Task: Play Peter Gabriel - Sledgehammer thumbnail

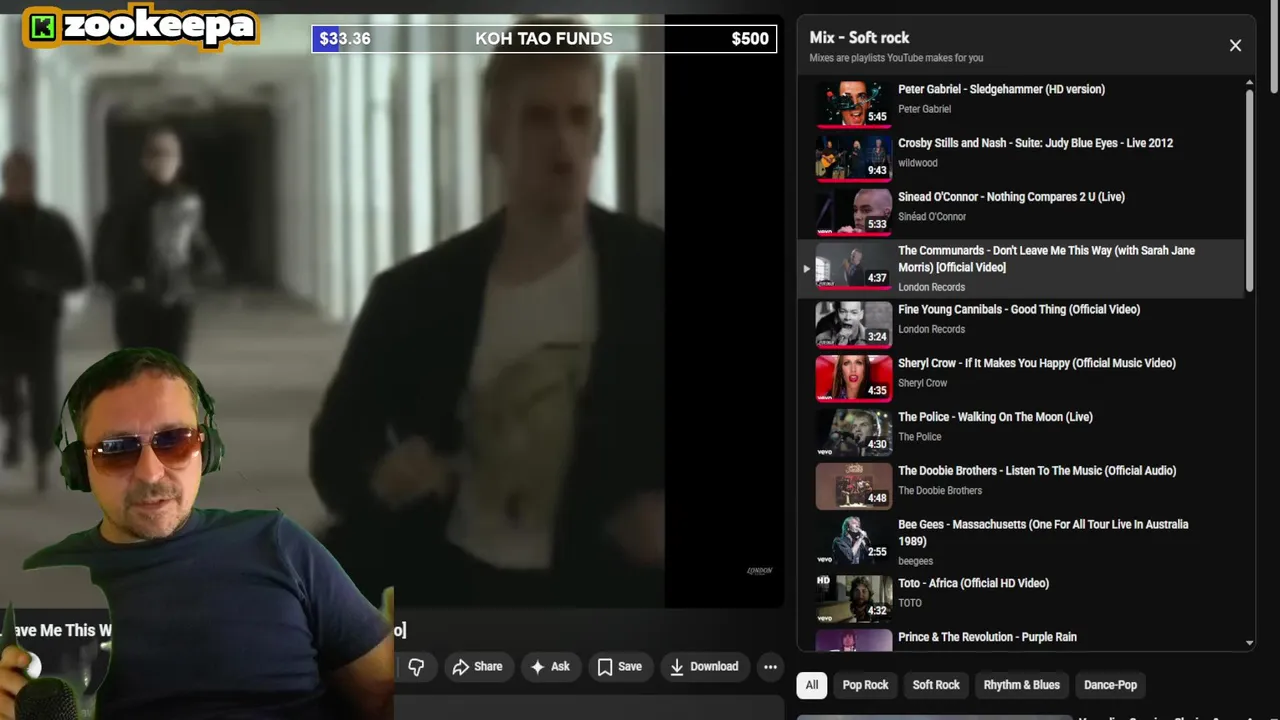Action: coord(854,104)
